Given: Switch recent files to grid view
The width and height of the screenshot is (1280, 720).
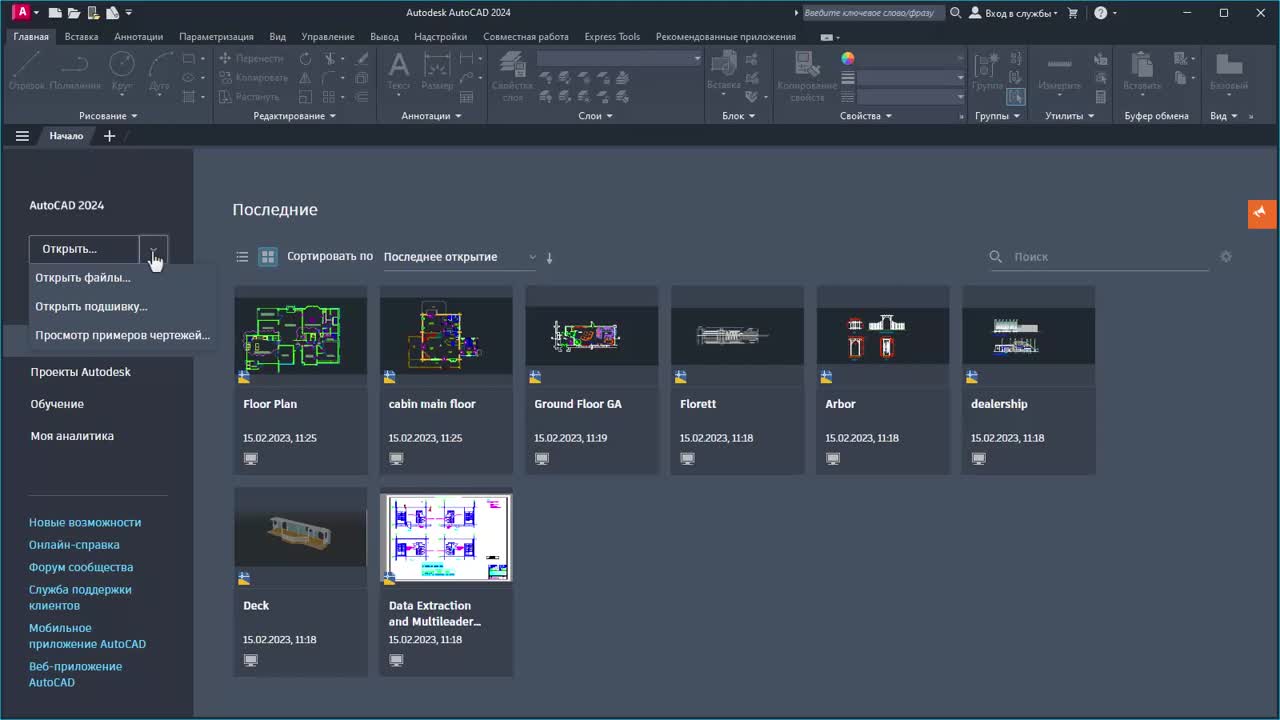Looking at the screenshot, I should 267,257.
